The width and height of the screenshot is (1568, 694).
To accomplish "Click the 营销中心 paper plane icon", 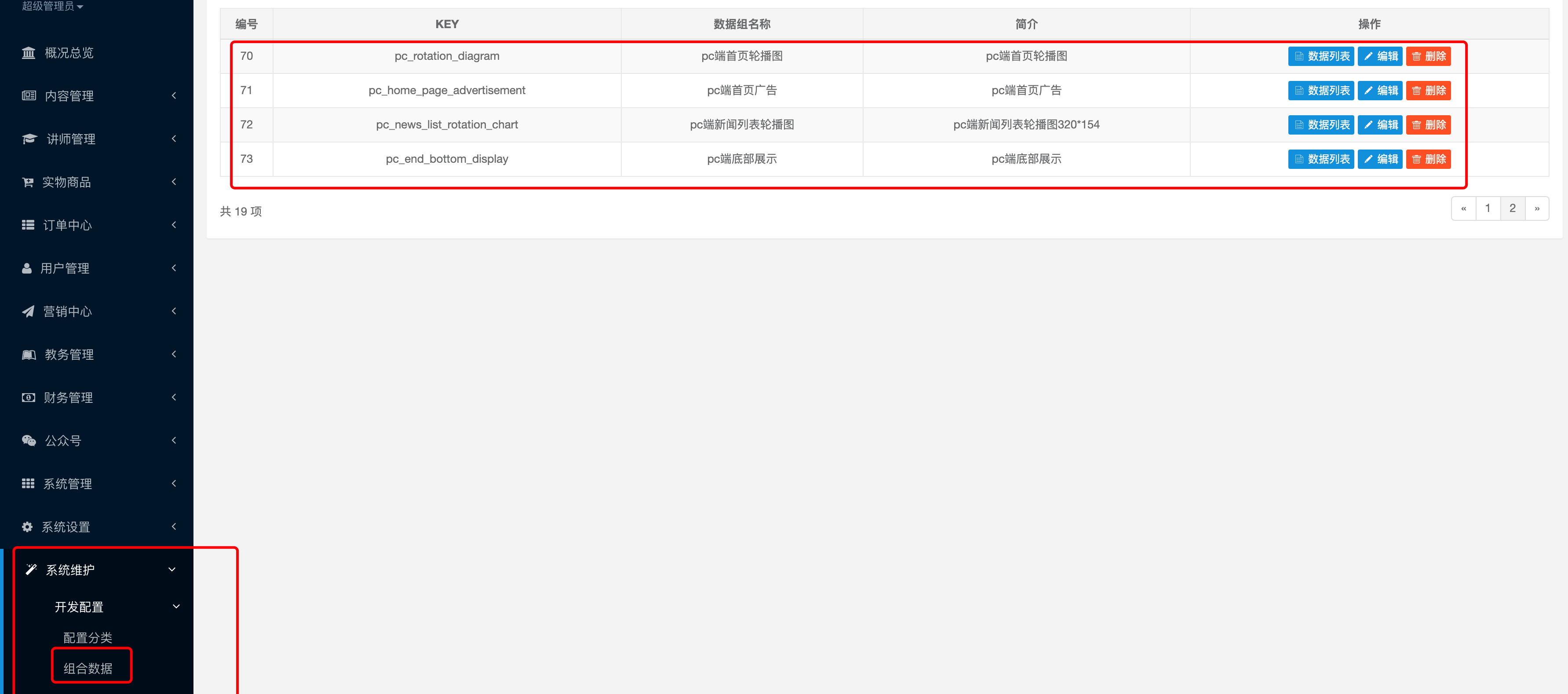I will [x=28, y=311].
